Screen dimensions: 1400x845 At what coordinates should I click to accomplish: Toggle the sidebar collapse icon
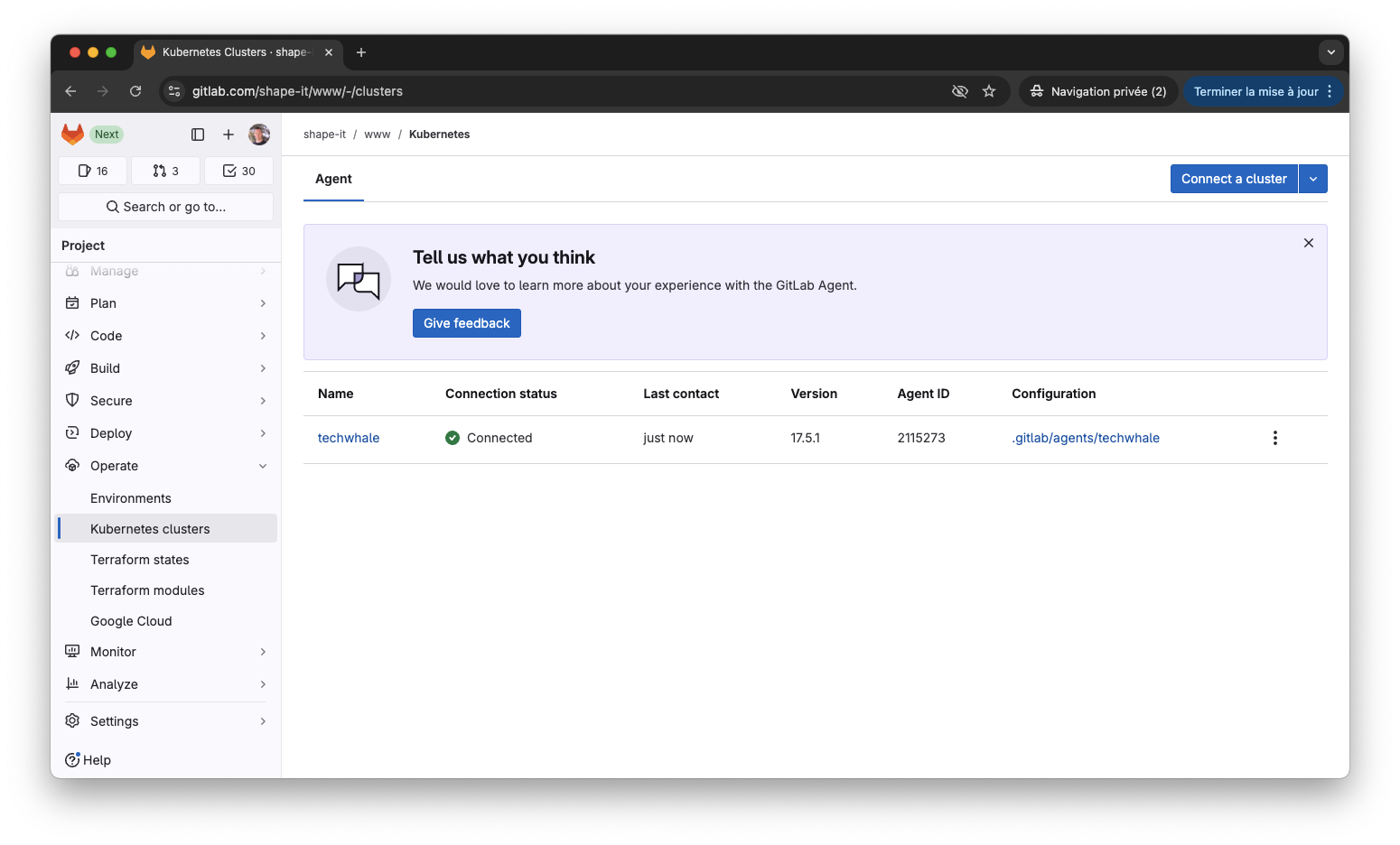coord(198,135)
